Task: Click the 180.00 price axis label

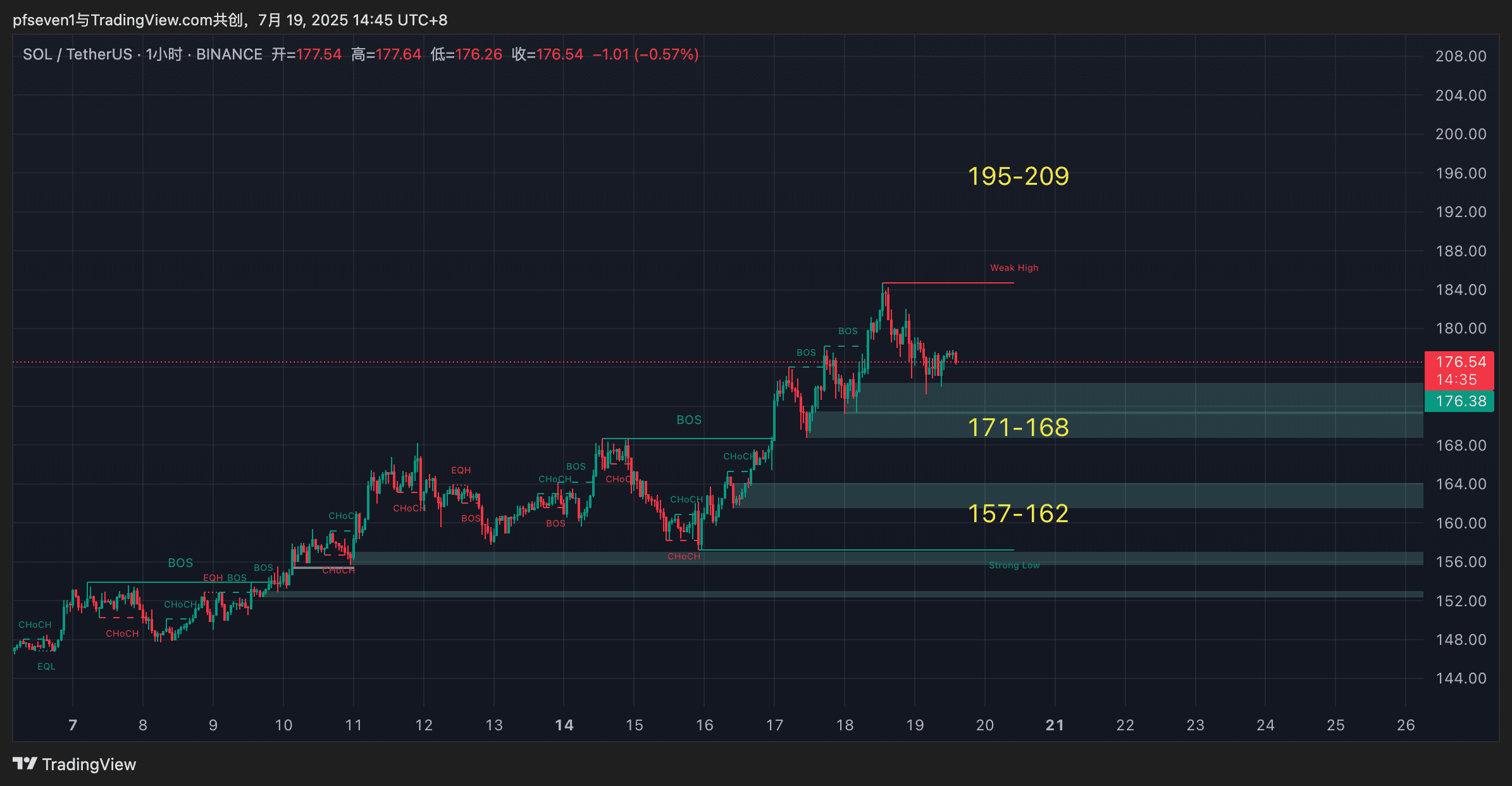Action: pyautogui.click(x=1461, y=328)
